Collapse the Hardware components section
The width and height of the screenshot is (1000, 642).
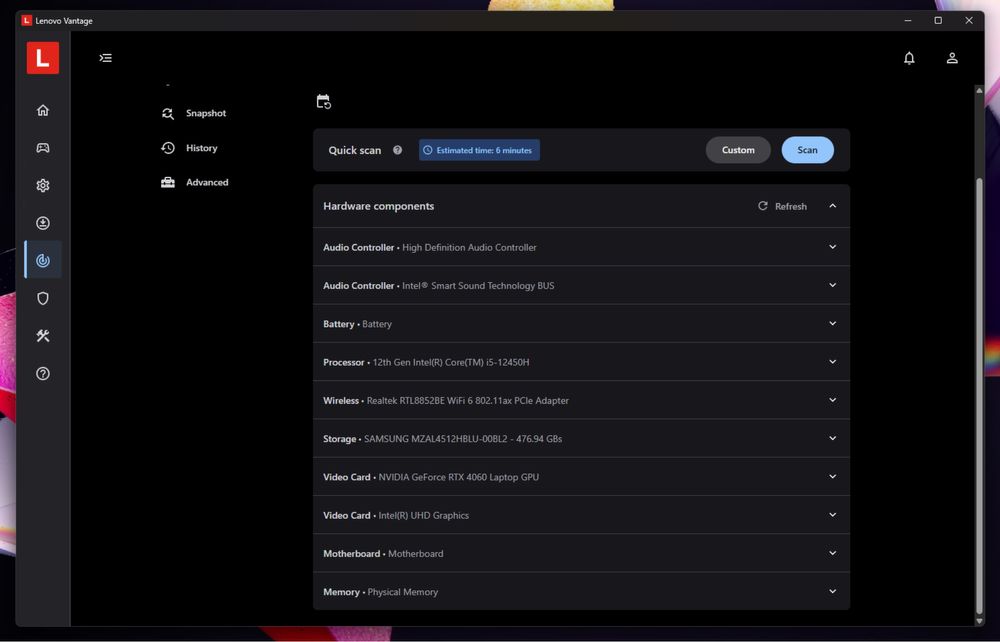click(x=833, y=206)
